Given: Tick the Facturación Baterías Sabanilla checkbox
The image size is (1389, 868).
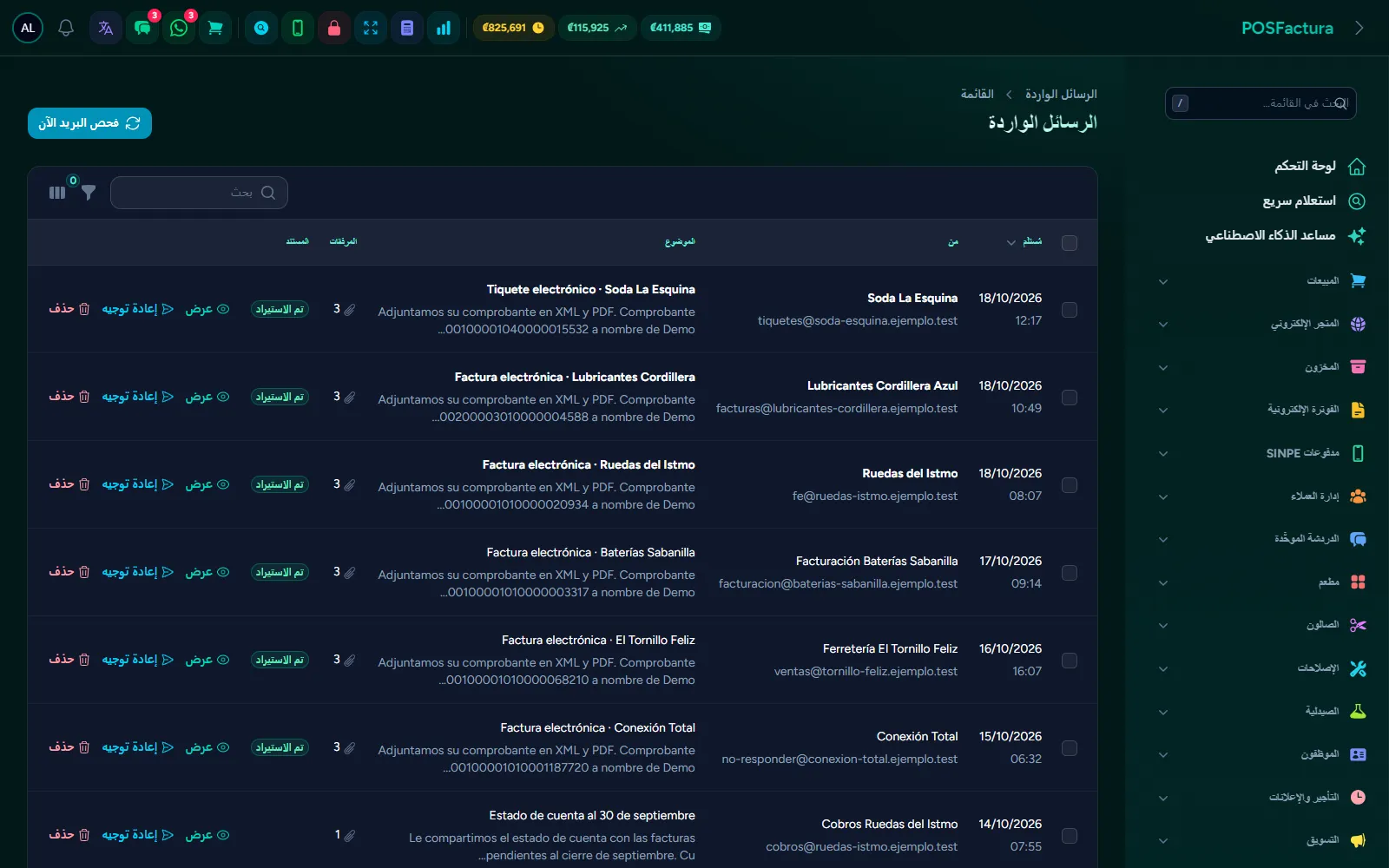Looking at the screenshot, I should (1070, 573).
